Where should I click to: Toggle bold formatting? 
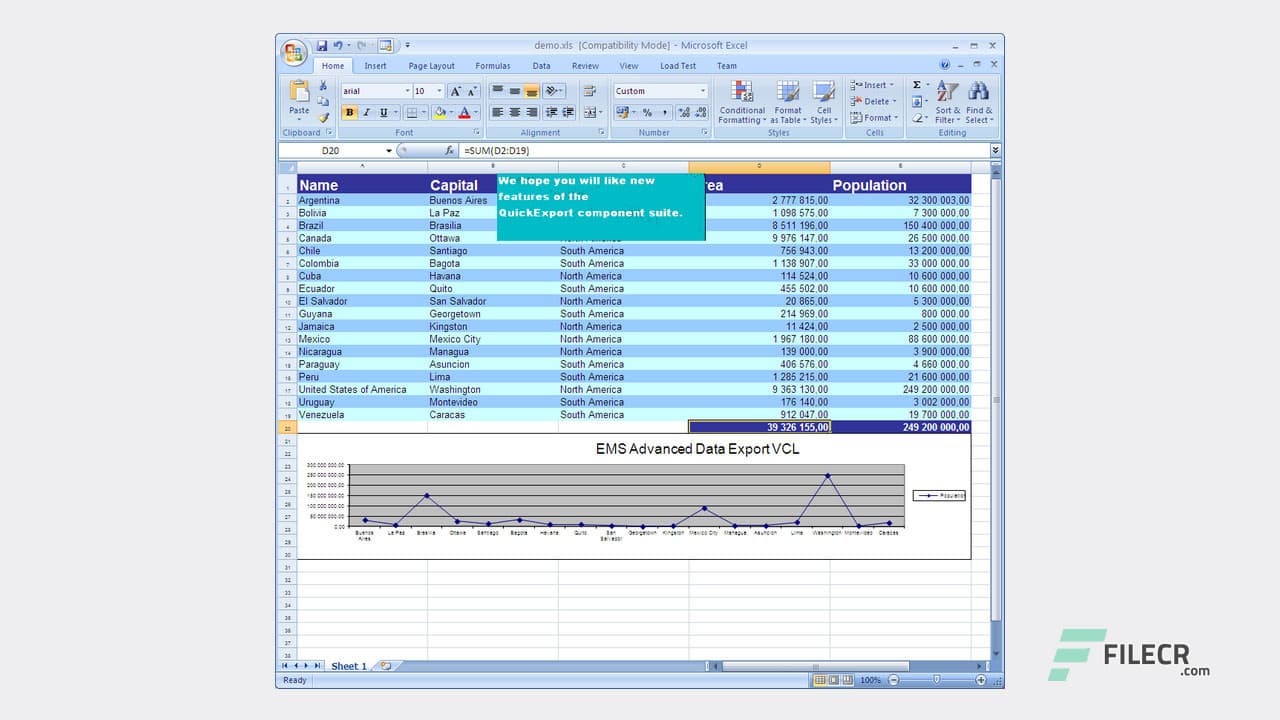click(x=349, y=112)
